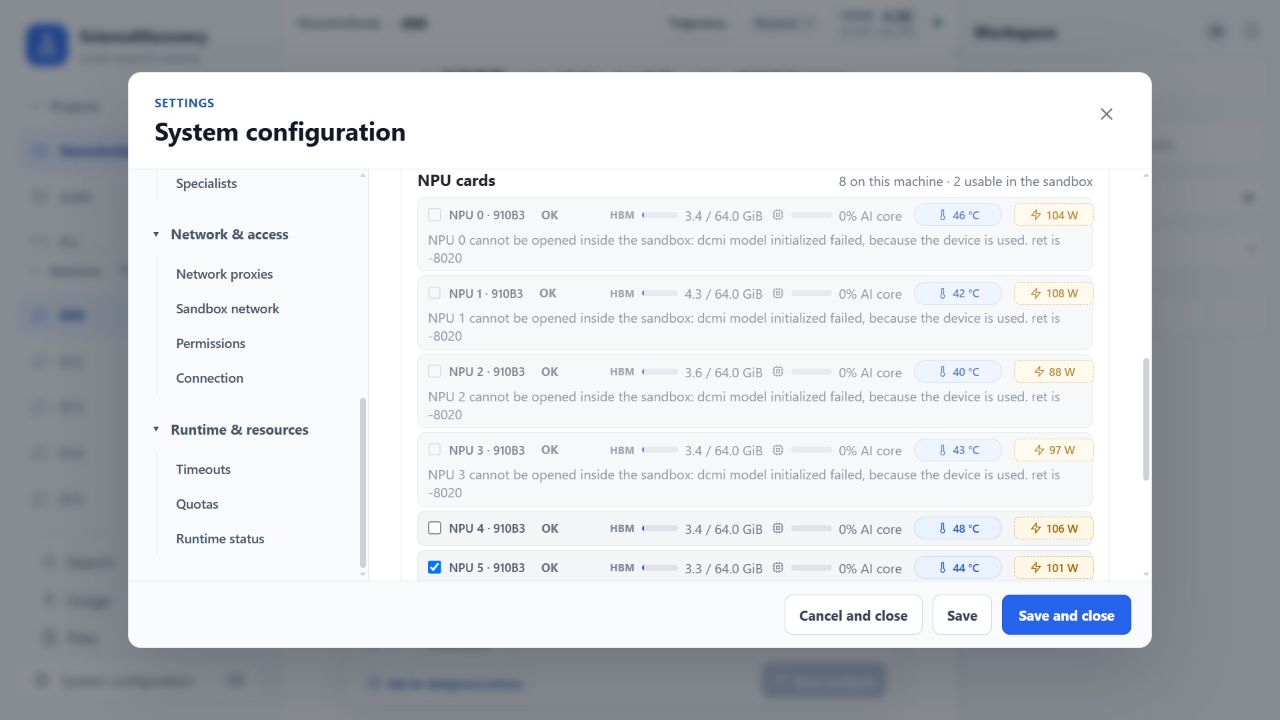Click the Cancel and close button
The image size is (1280, 720).
pos(853,615)
